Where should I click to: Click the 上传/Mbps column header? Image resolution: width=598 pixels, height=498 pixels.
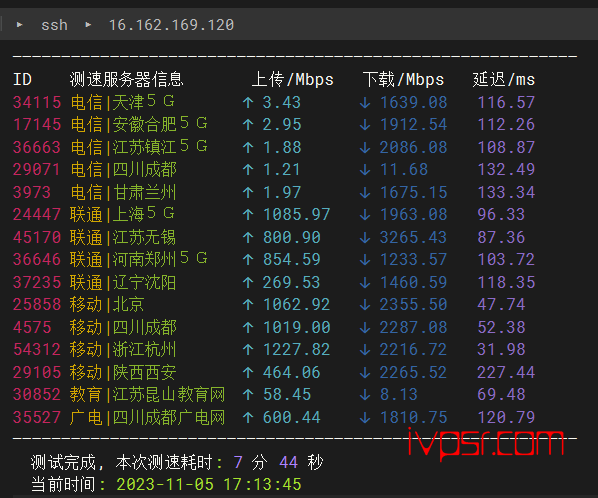pyautogui.click(x=293, y=80)
